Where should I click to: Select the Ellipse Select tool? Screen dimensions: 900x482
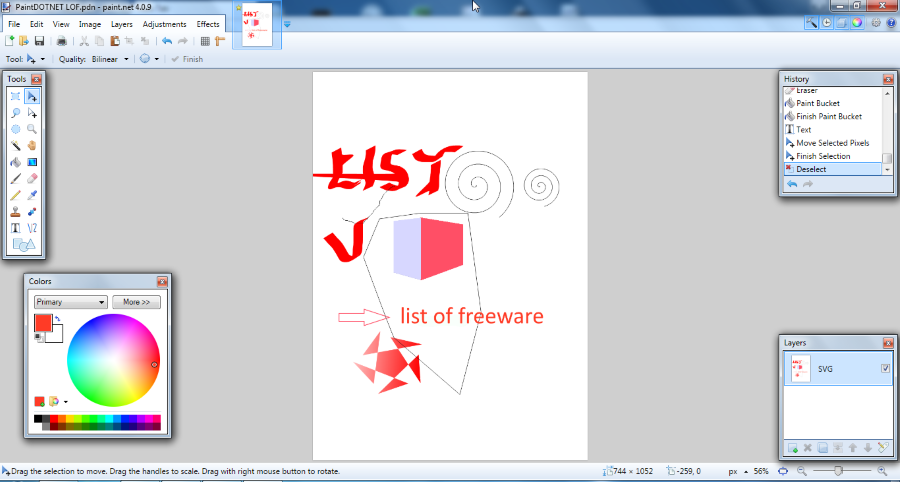15,129
